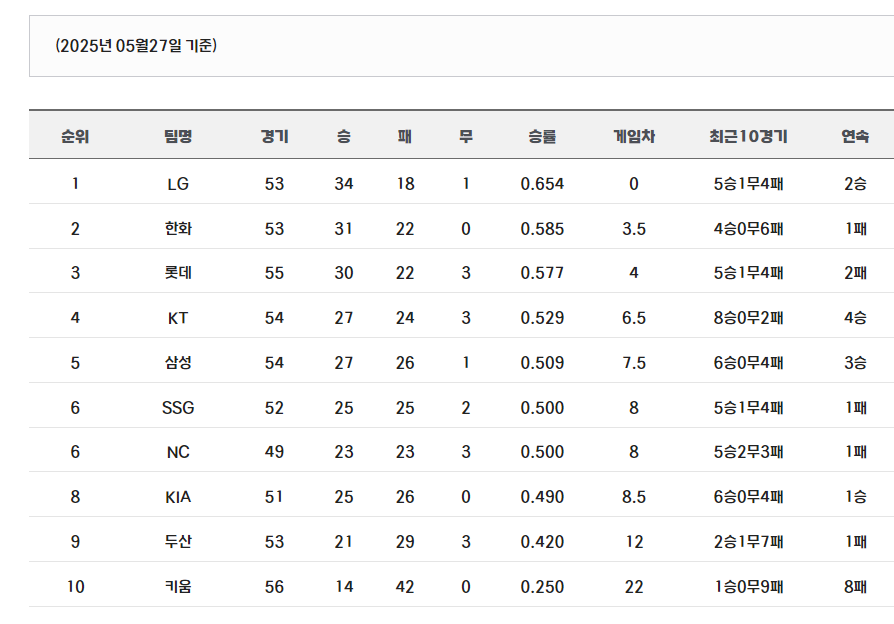894x624 pixels.
Task: Click LG's 0.654 win rate cell
Action: (542, 184)
